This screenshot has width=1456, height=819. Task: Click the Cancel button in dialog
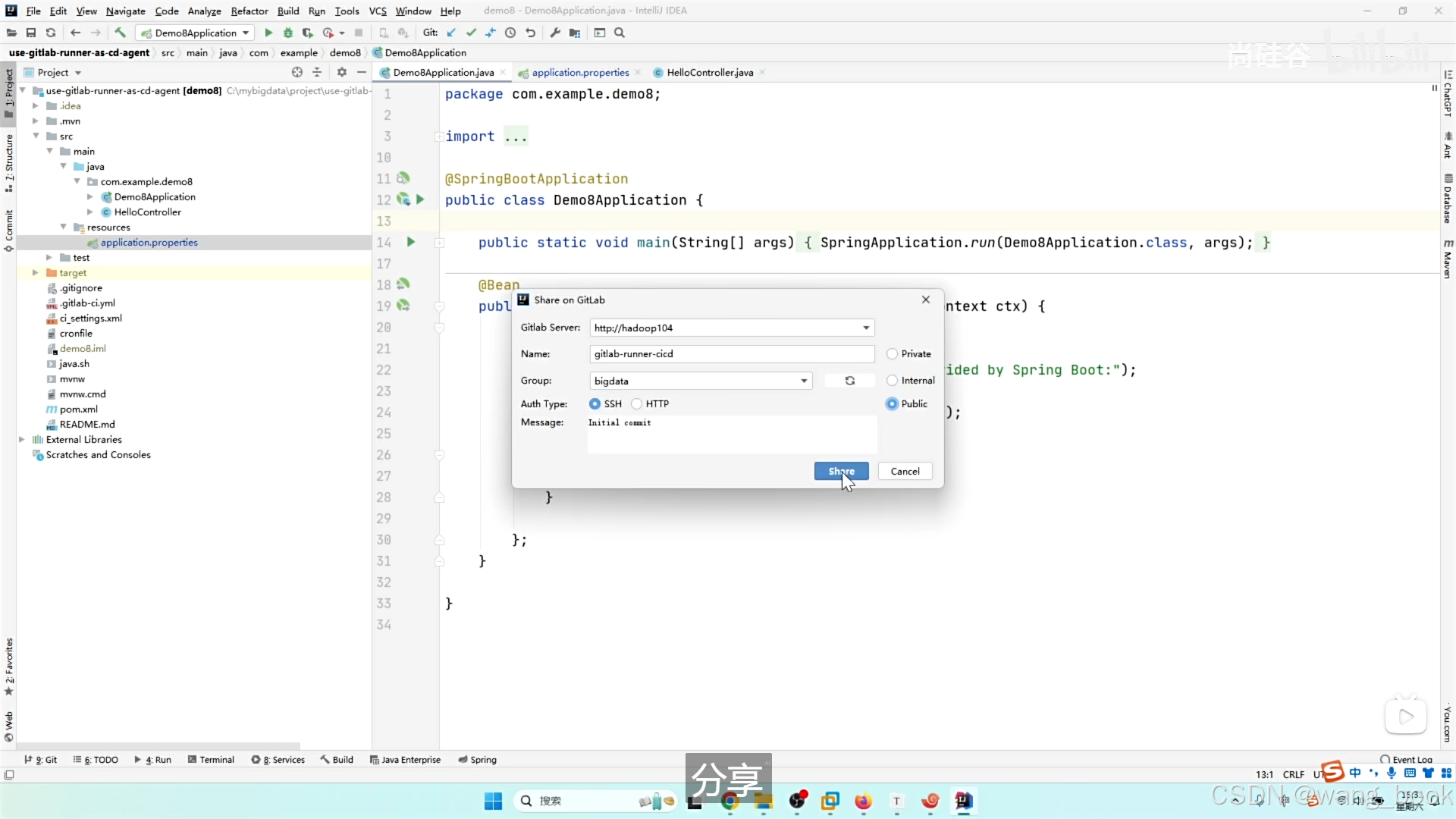(x=905, y=471)
